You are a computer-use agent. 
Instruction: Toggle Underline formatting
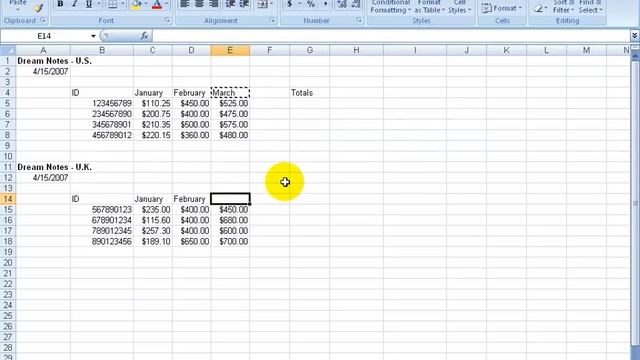pos(89,4)
